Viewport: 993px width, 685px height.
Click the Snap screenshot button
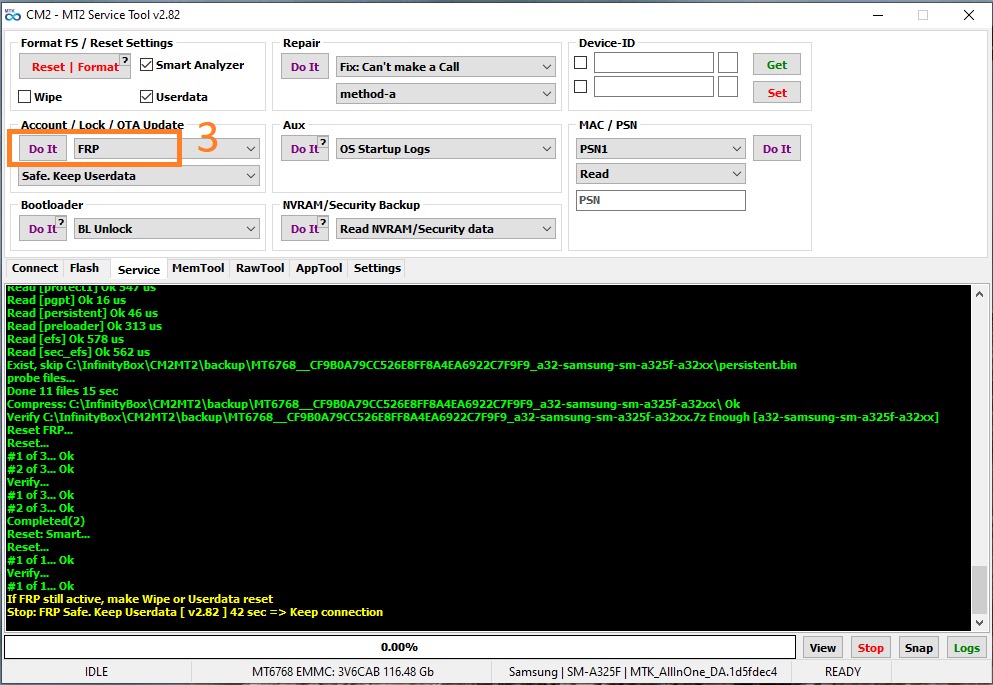(918, 648)
